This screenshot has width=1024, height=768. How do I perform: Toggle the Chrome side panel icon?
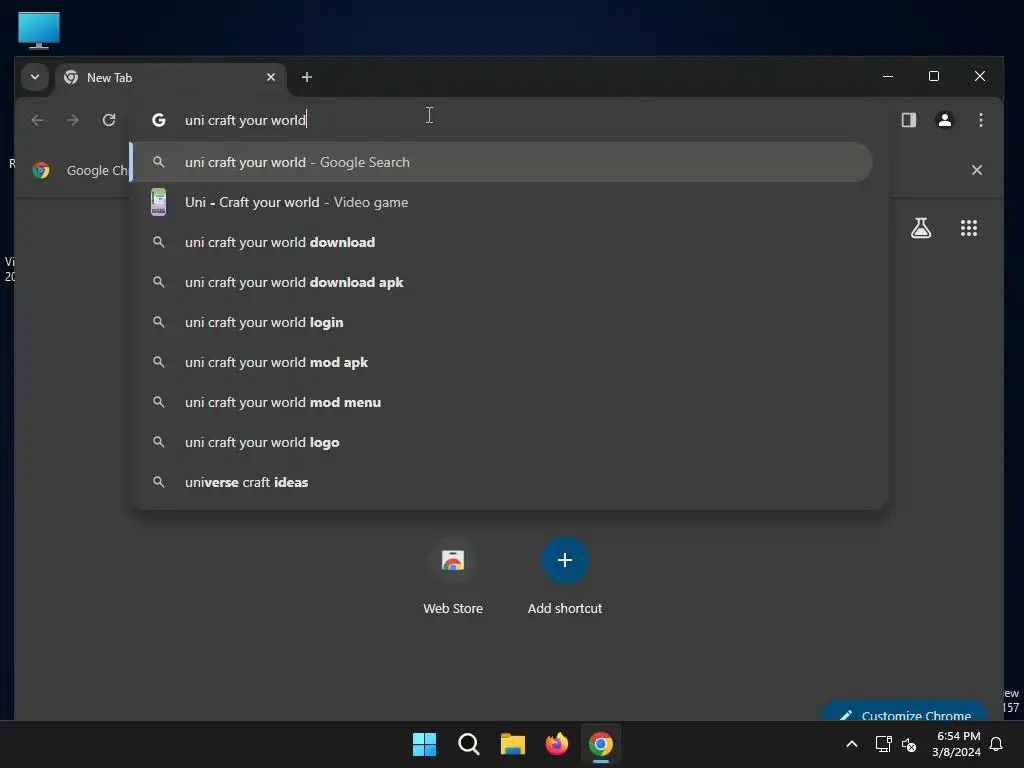point(908,120)
